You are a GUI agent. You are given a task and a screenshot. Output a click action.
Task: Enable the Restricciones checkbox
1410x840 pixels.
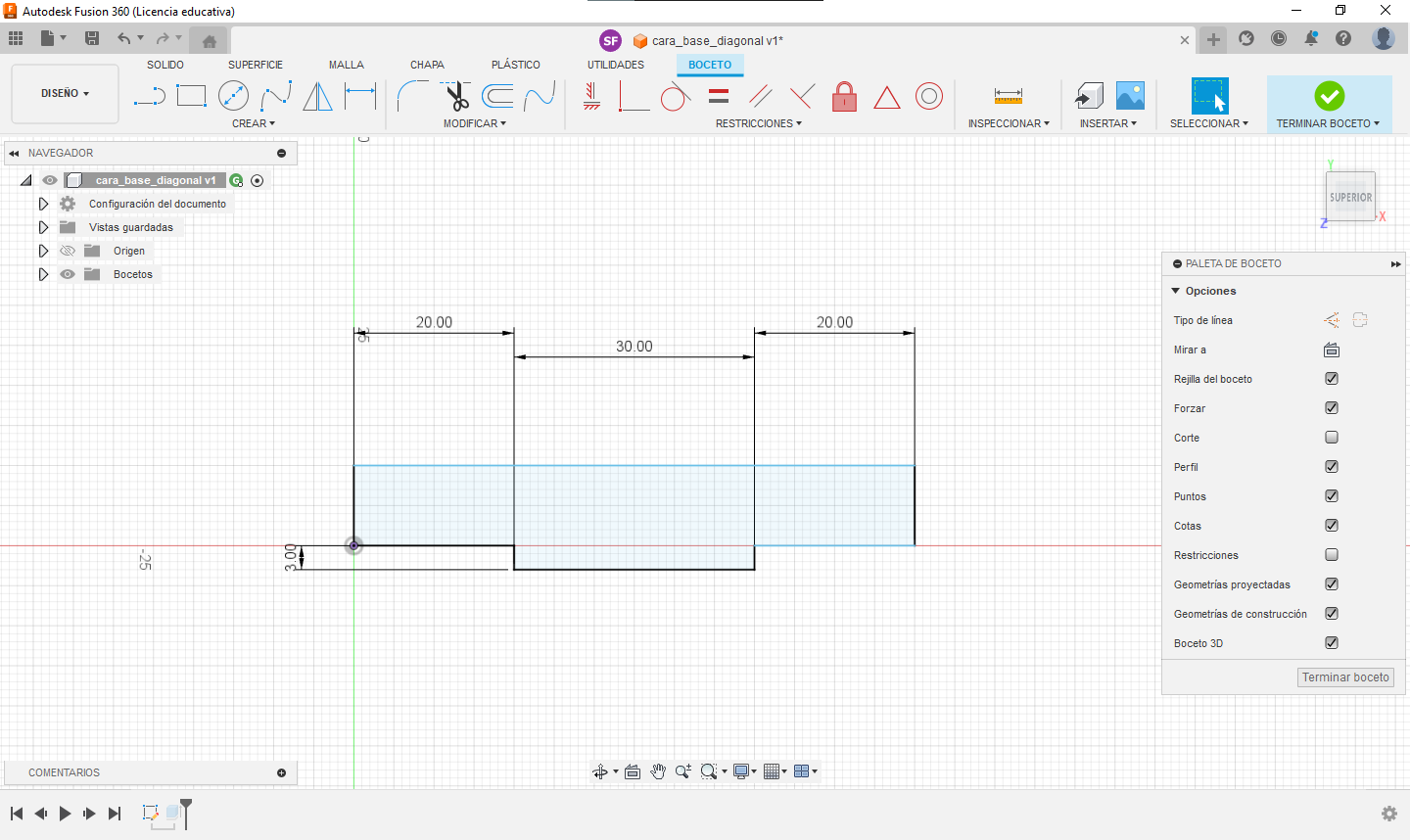click(1332, 555)
